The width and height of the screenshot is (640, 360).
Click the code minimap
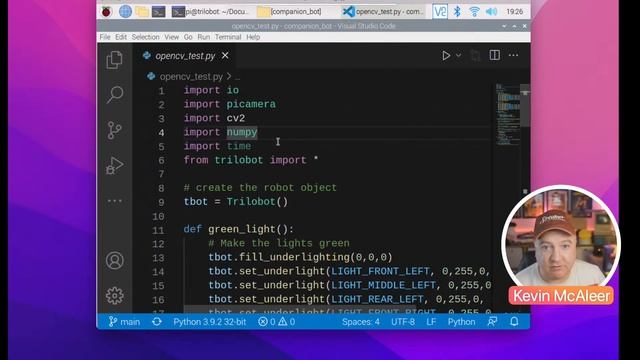507,115
